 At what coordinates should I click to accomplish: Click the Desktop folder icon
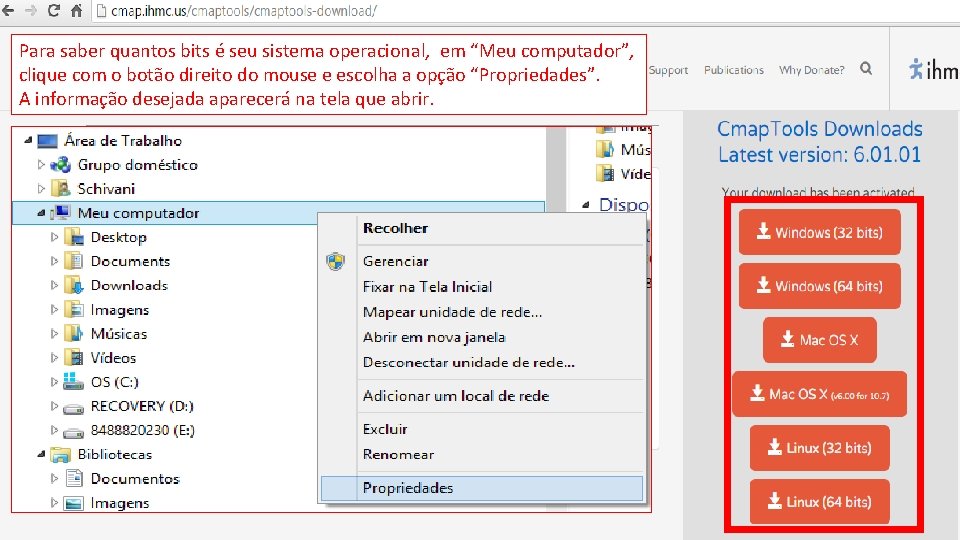73,237
